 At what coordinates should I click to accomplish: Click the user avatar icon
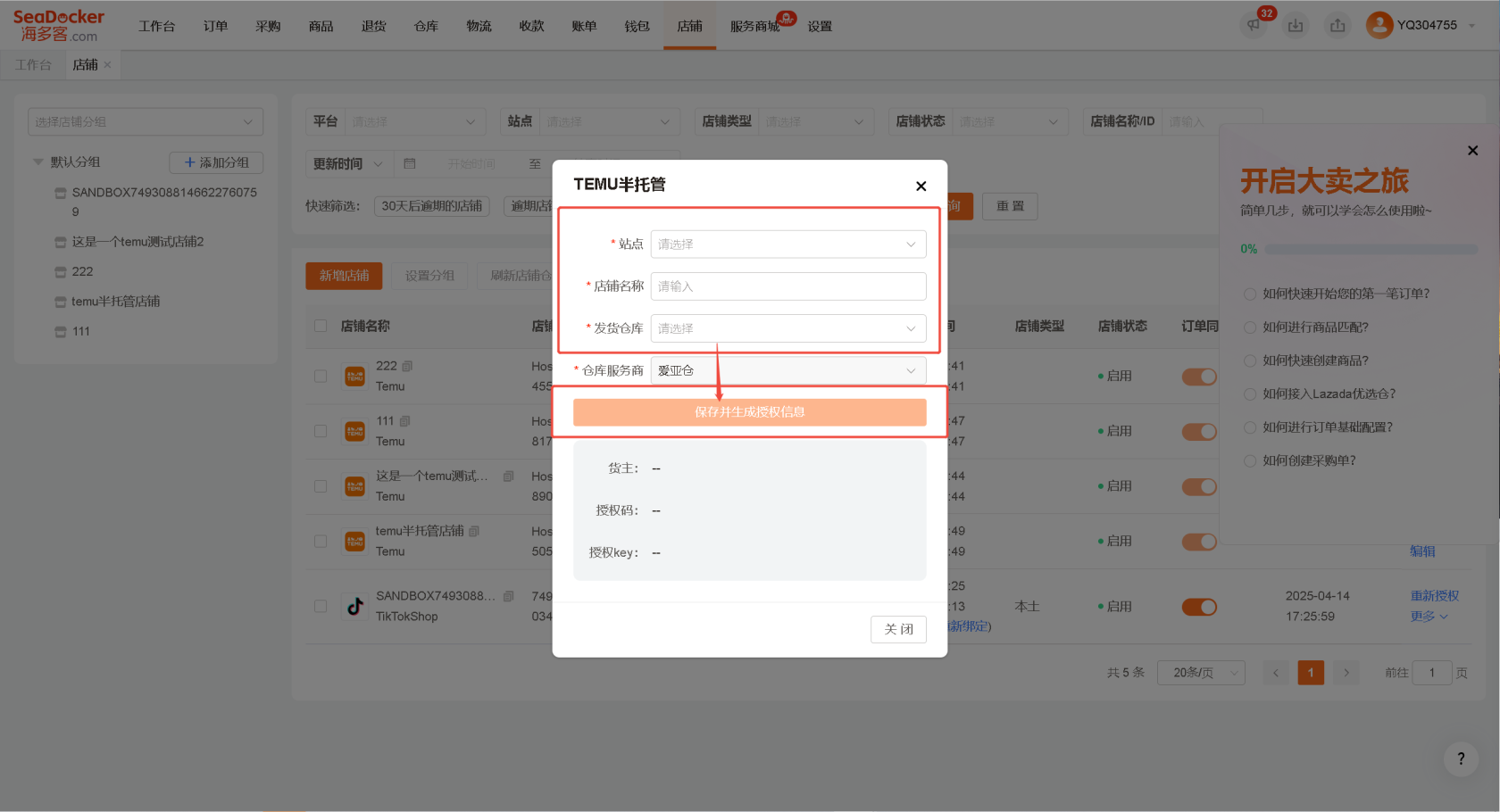[x=1379, y=25]
